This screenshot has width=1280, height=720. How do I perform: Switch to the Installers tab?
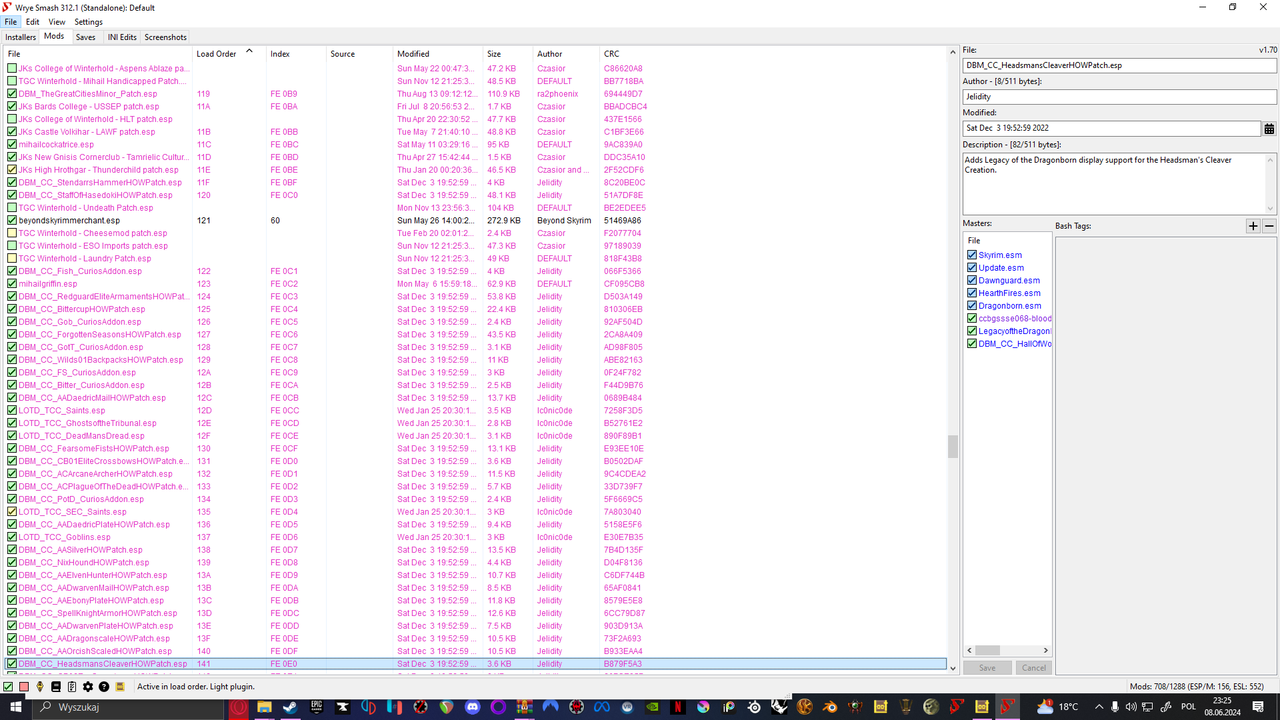coord(20,36)
